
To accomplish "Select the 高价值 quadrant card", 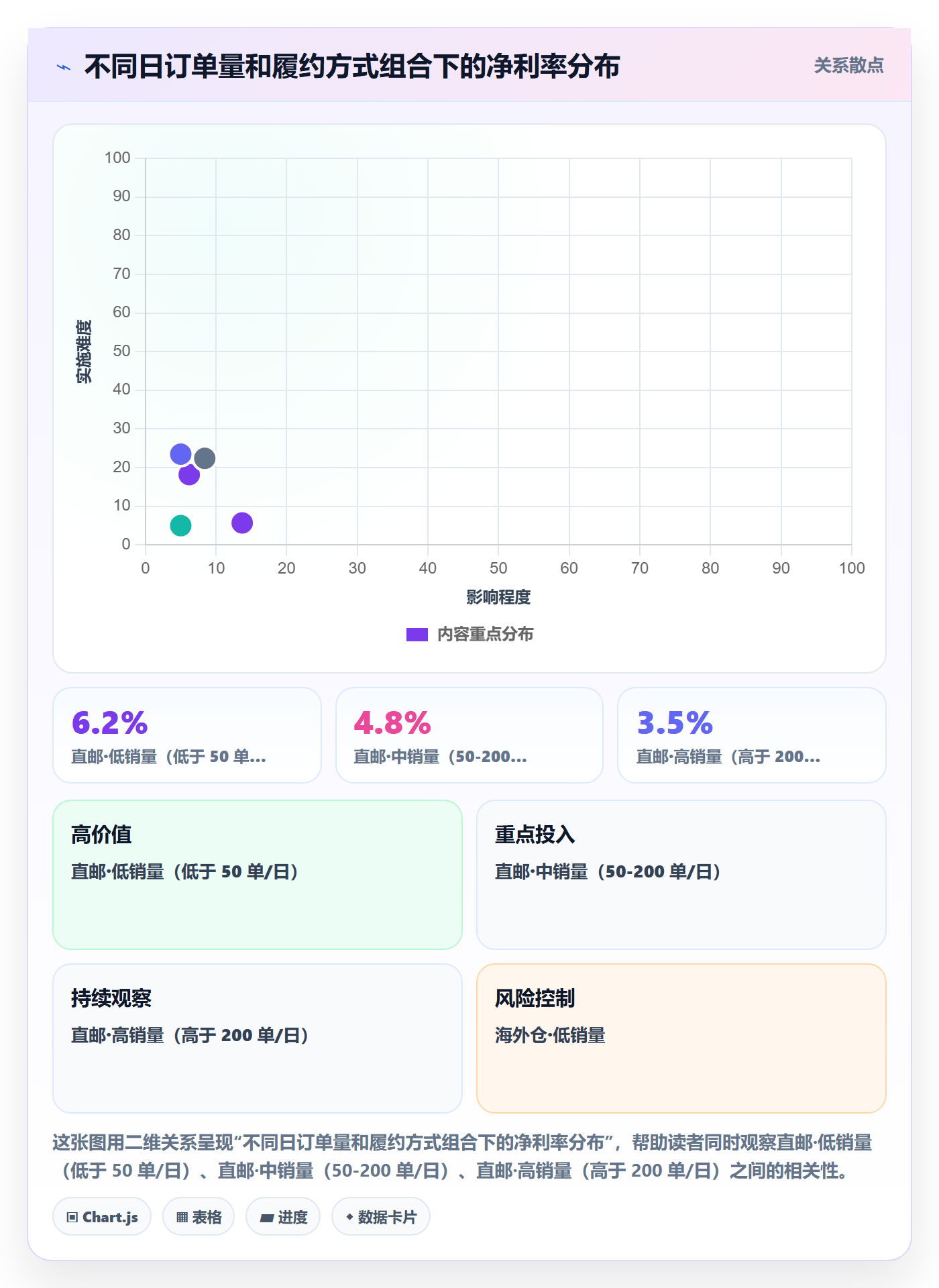I will (258, 875).
